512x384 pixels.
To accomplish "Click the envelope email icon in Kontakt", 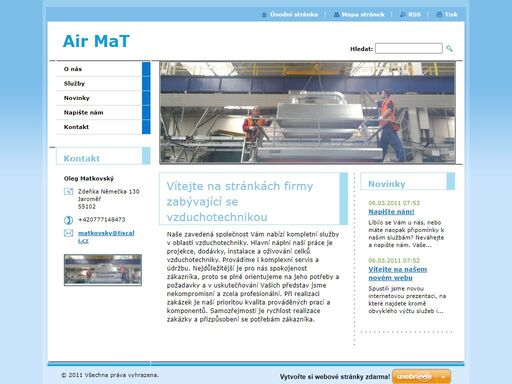I will 68,233.
